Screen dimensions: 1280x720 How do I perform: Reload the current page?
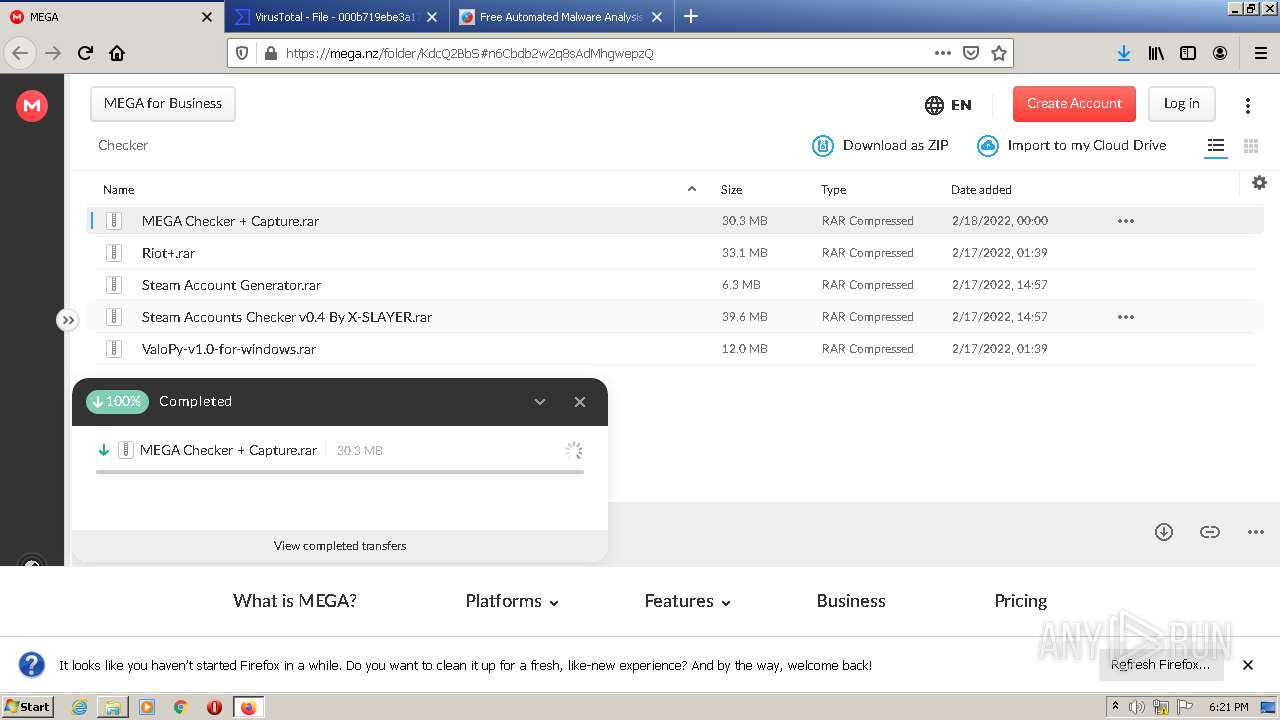tap(85, 53)
